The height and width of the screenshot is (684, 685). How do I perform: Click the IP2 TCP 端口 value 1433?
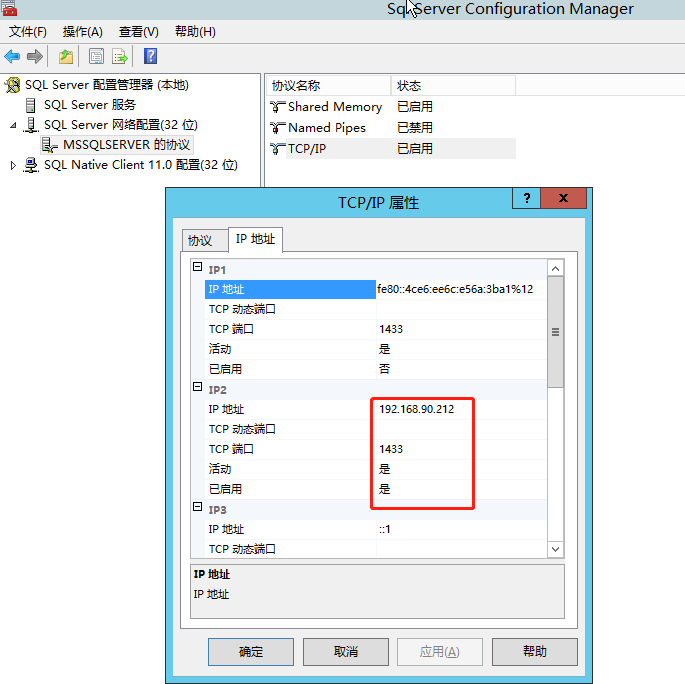[391, 449]
